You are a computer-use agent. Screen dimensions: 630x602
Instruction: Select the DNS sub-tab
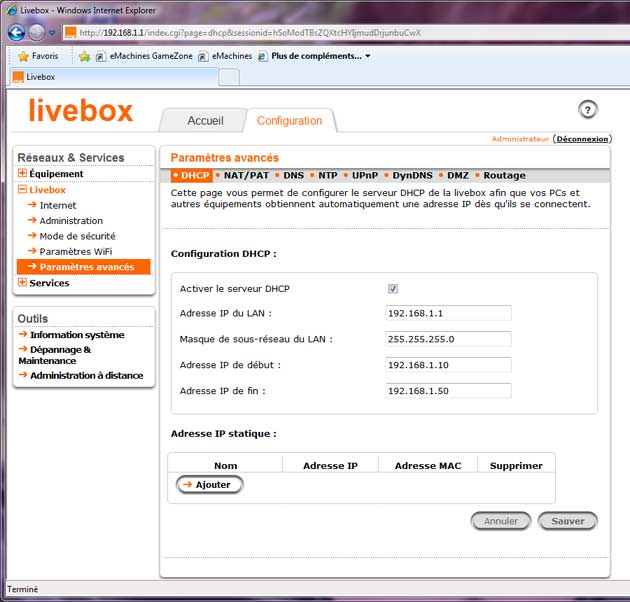click(293, 176)
